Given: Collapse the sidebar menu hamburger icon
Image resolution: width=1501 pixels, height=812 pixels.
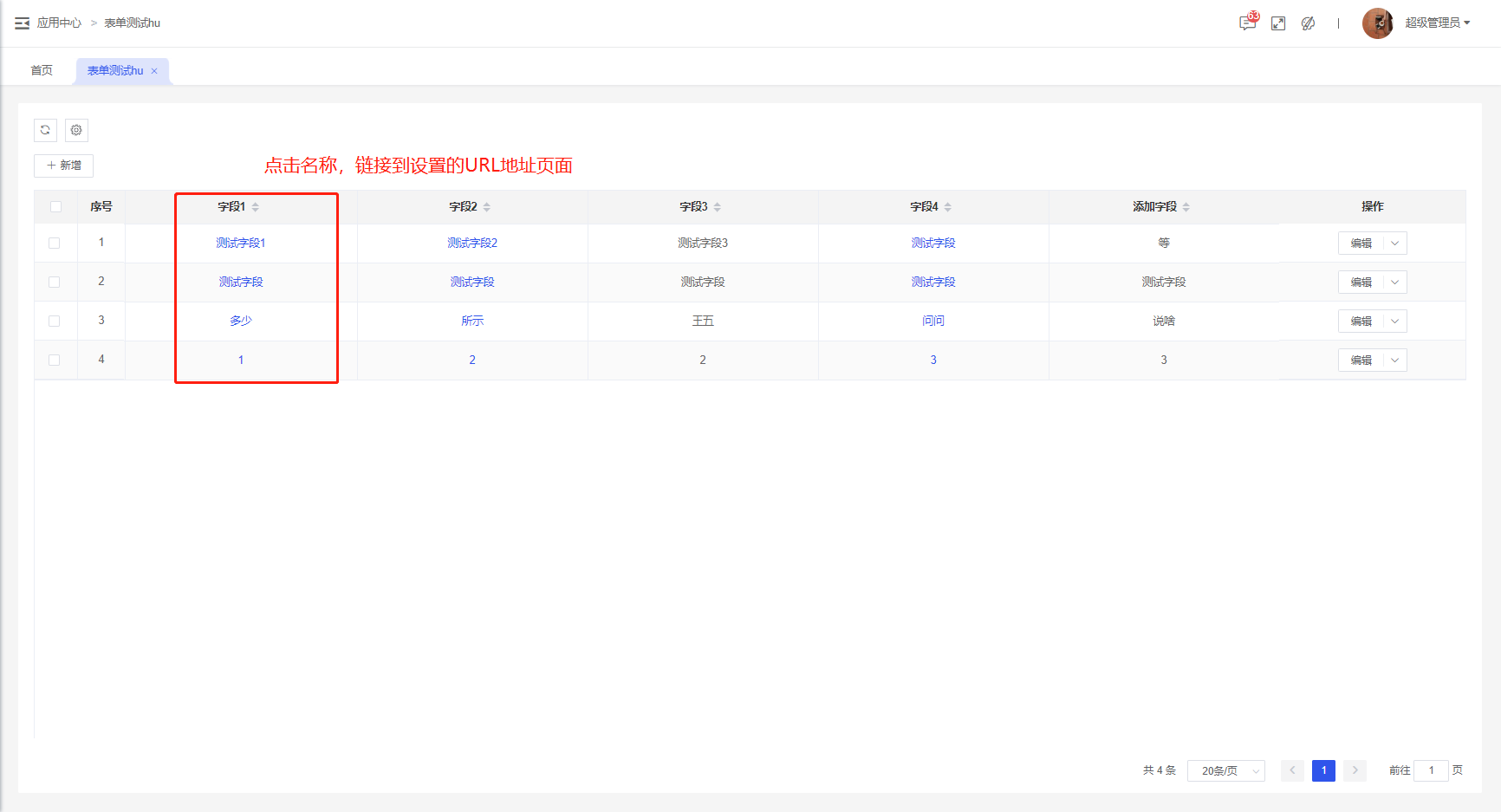Looking at the screenshot, I should [22, 23].
